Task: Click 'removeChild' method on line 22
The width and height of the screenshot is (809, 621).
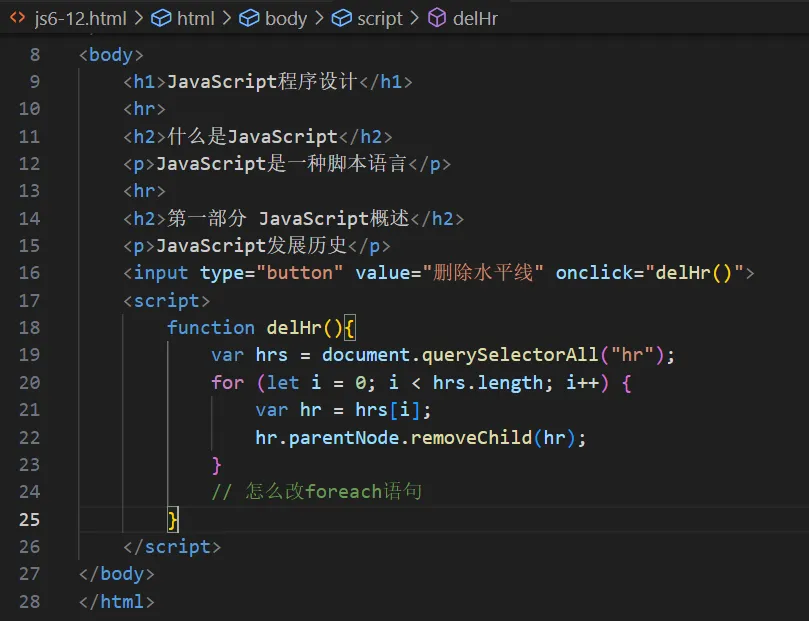Action: pos(471,438)
